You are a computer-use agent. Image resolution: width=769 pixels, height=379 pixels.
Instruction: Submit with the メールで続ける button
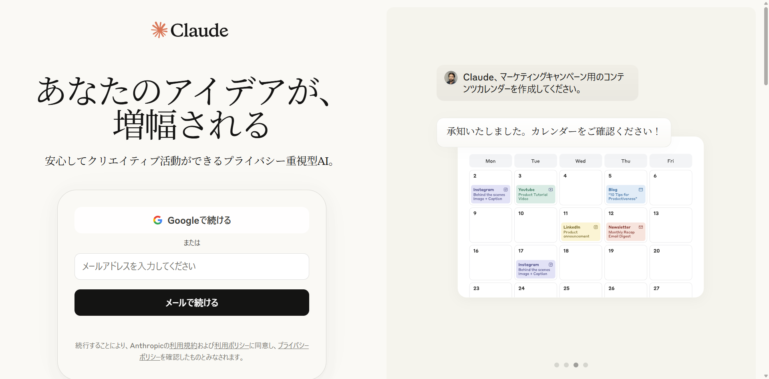(x=192, y=303)
